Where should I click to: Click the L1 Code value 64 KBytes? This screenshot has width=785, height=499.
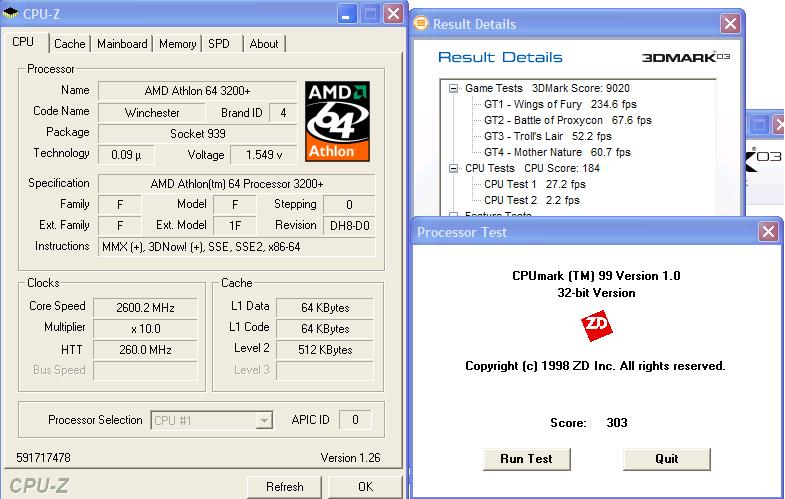(325, 329)
